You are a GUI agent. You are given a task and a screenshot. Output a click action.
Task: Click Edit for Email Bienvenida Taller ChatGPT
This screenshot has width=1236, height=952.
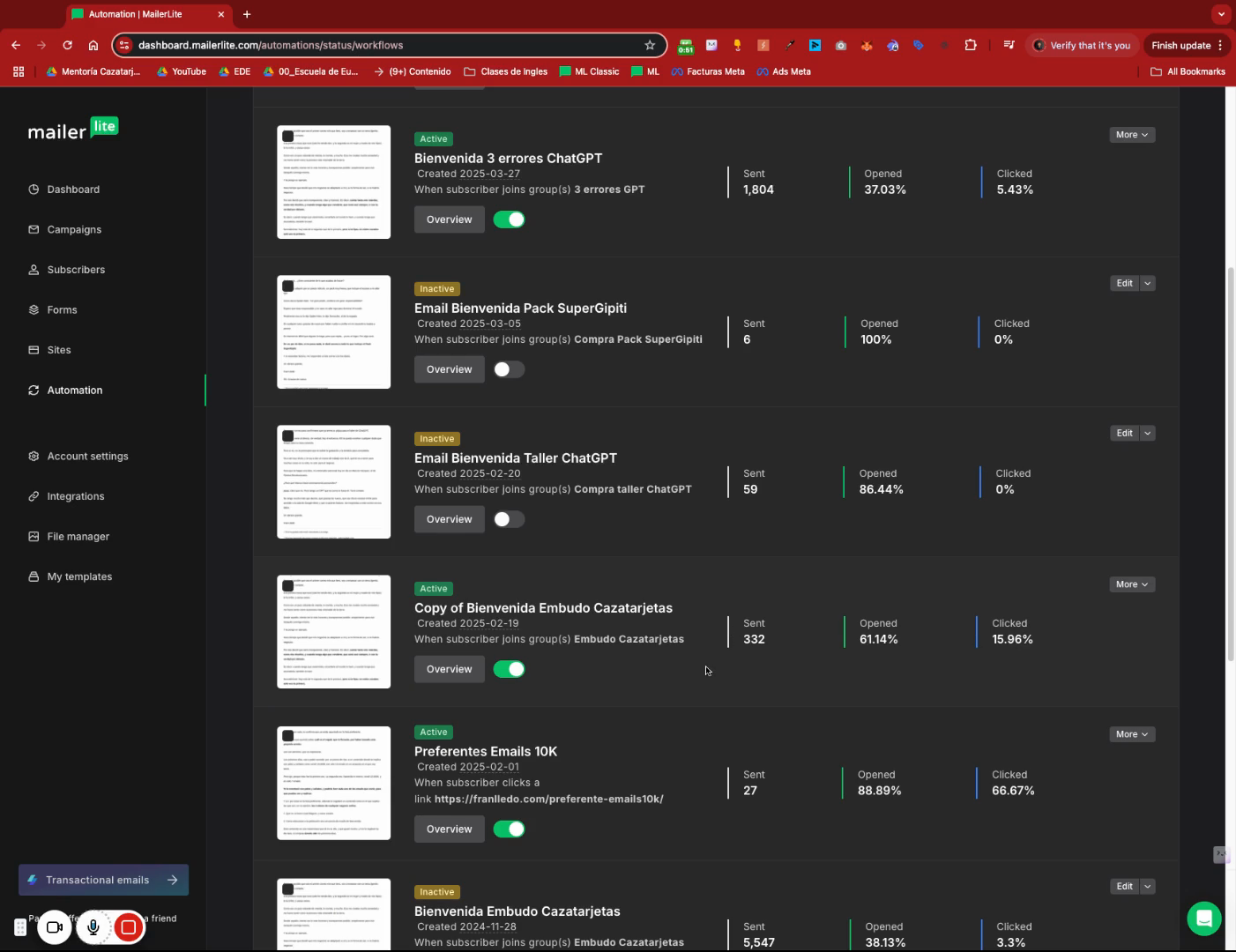tap(1124, 433)
